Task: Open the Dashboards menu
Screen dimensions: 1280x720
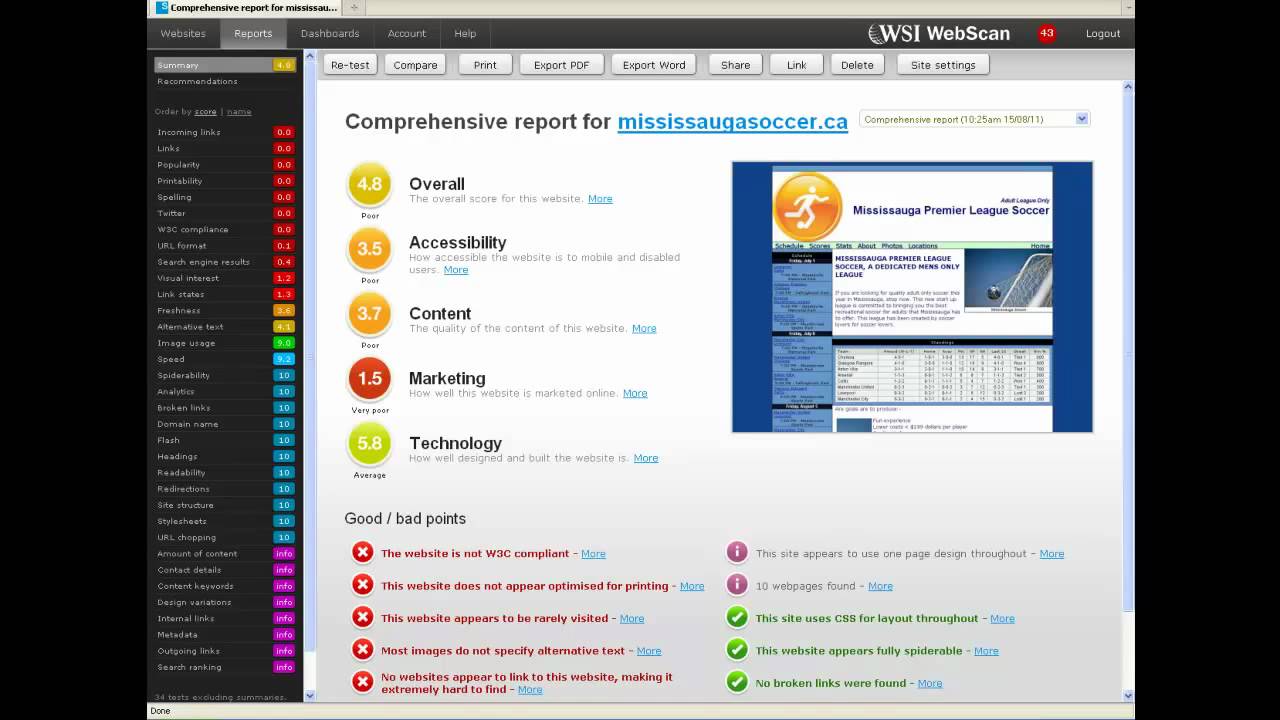Action: (x=330, y=33)
